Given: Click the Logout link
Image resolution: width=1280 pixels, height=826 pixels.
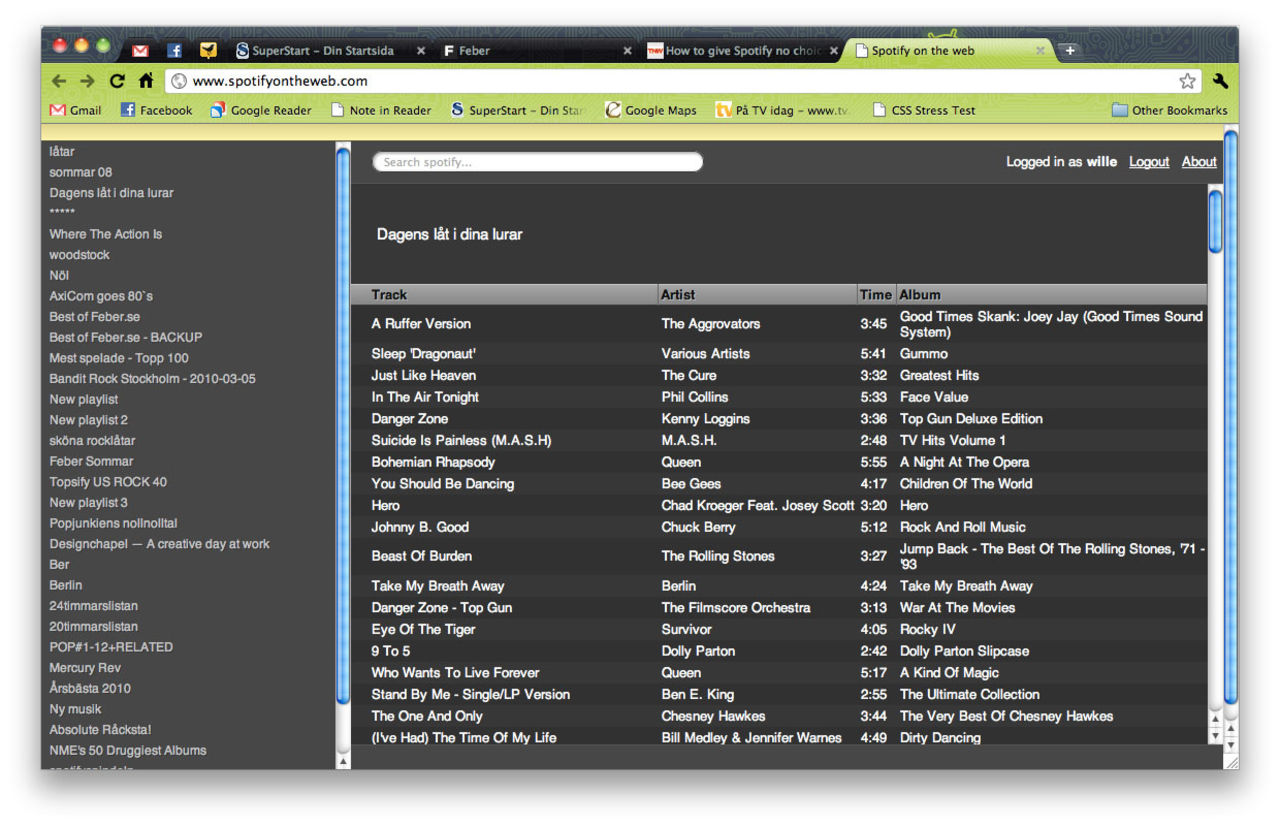Looking at the screenshot, I should [1148, 161].
